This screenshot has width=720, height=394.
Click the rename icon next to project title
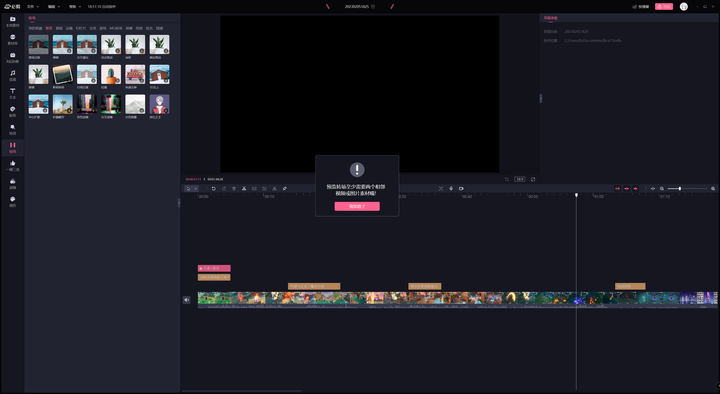[x=373, y=6]
